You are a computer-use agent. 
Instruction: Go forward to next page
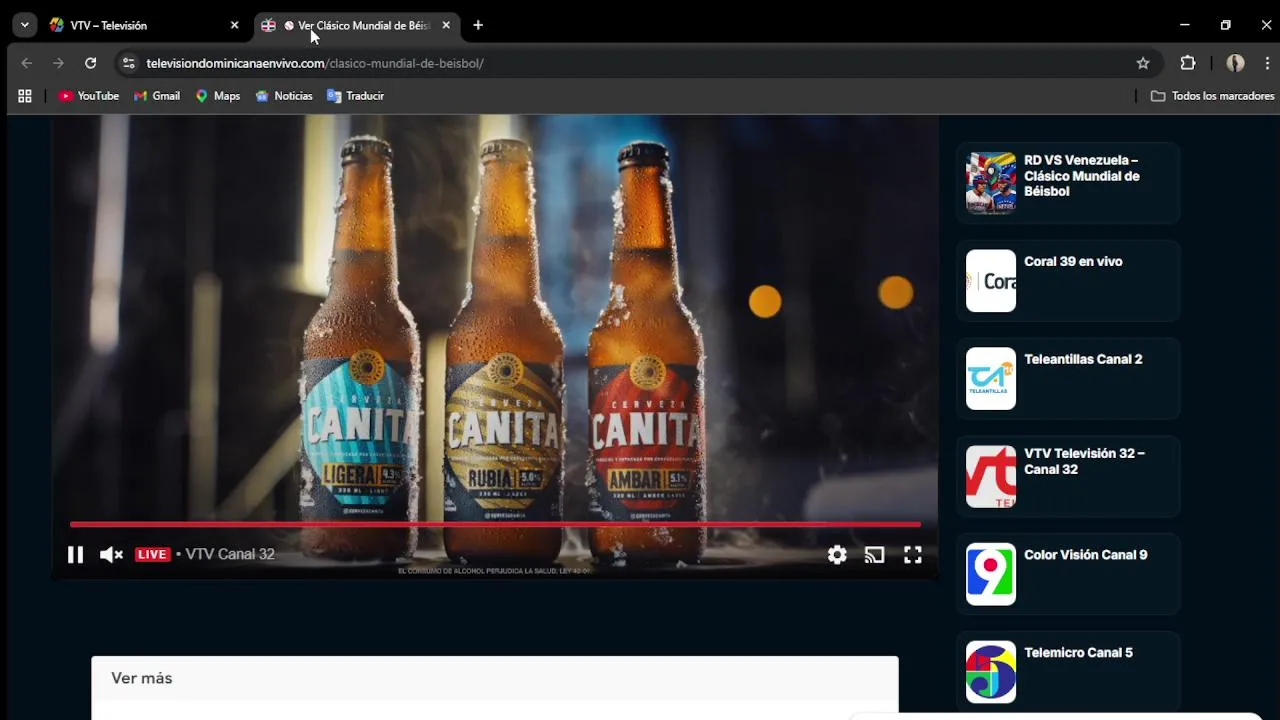[x=58, y=63]
